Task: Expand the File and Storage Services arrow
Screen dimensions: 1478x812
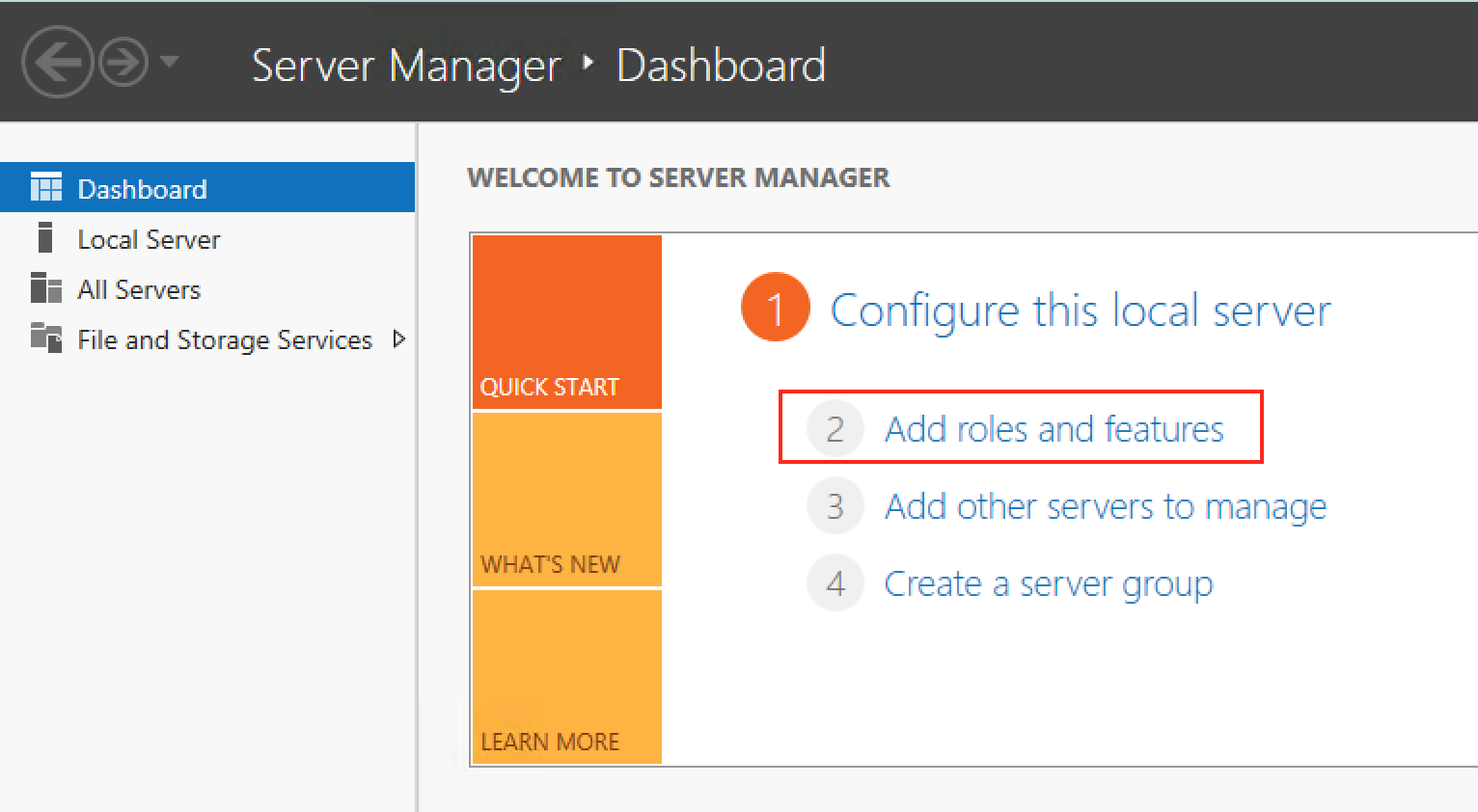Action: [398, 338]
